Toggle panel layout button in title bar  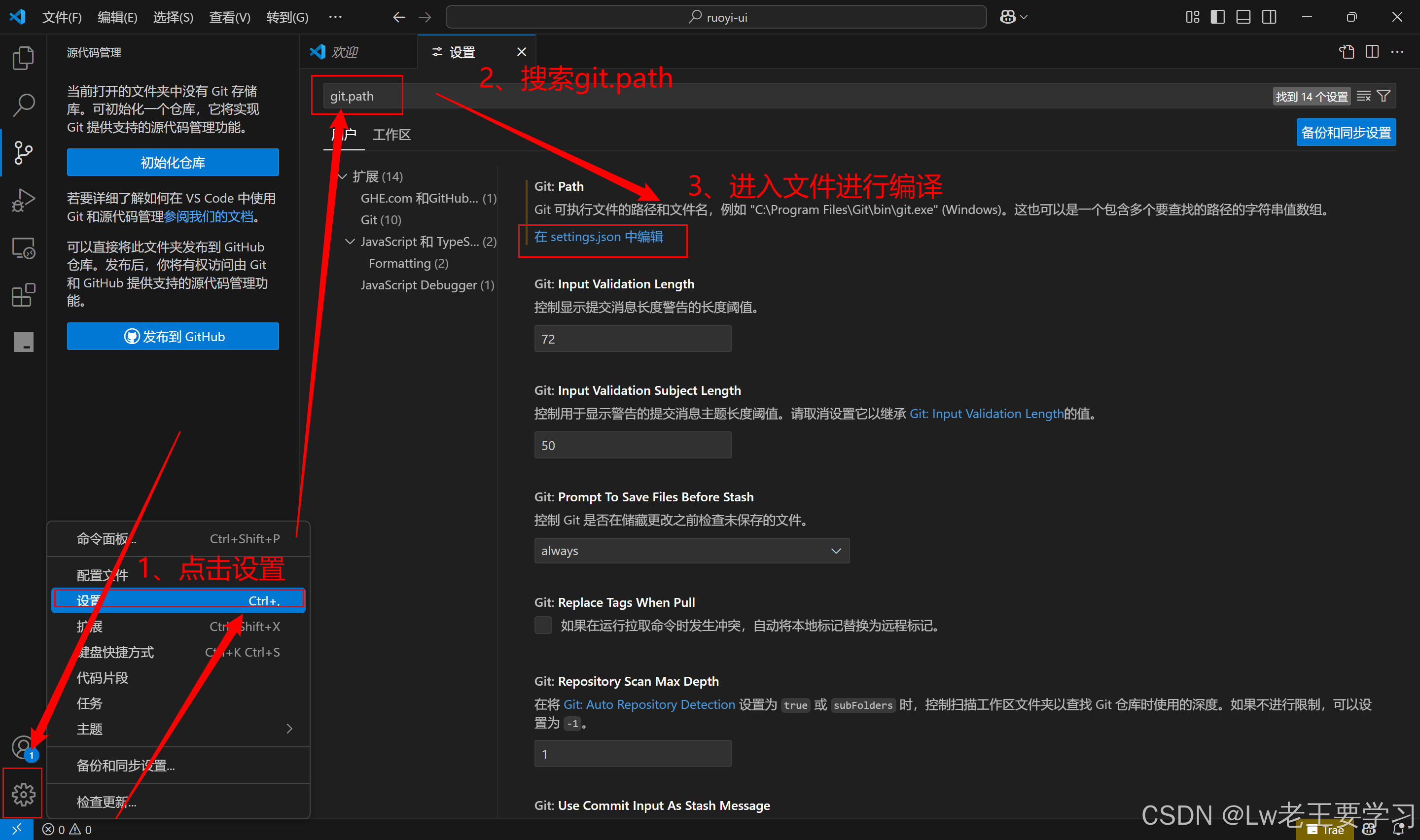click(1243, 17)
